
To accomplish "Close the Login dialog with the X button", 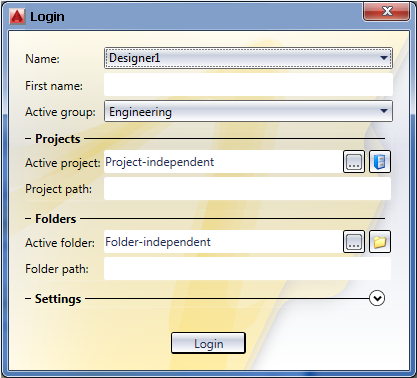I will click(x=386, y=12).
